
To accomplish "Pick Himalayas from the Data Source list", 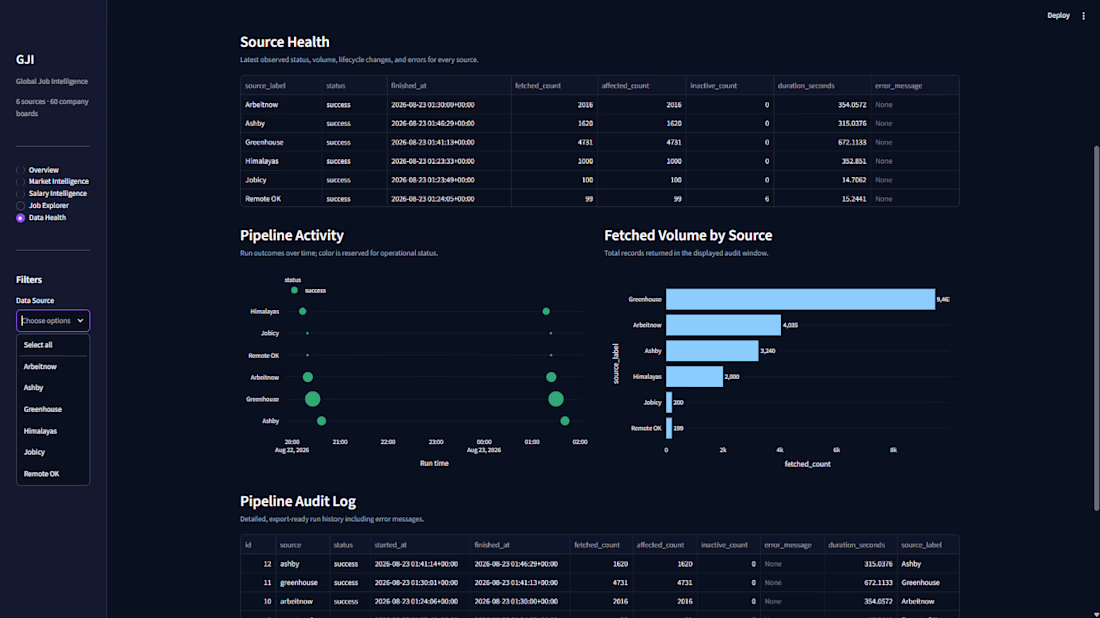I will tap(53, 431).
